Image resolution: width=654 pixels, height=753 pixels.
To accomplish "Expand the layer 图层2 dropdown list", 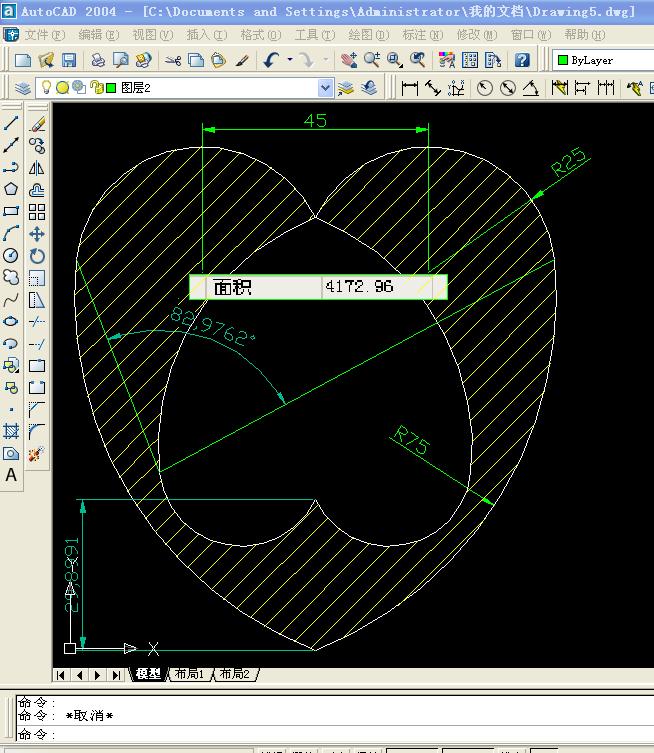I will coord(325,88).
